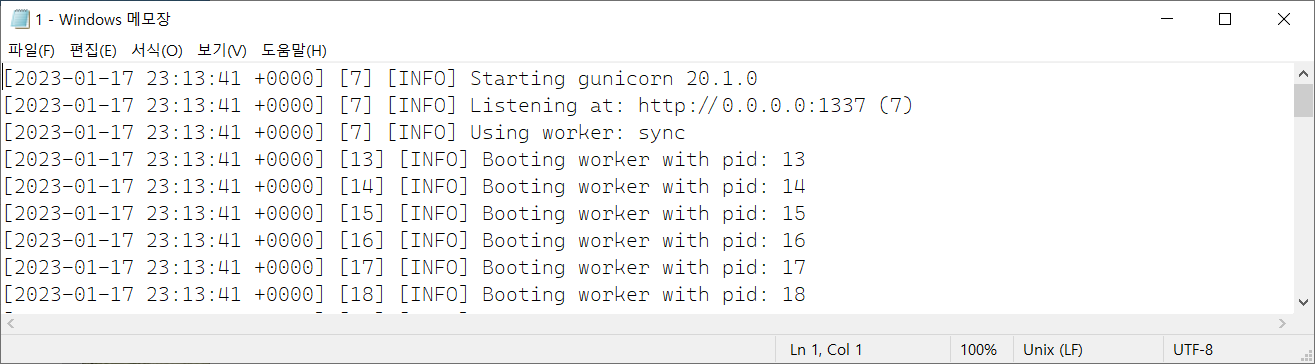This screenshot has height=364, width=1315.
Task: Click the vertical scrollbar down arrow
Action: click(1303, 303)
